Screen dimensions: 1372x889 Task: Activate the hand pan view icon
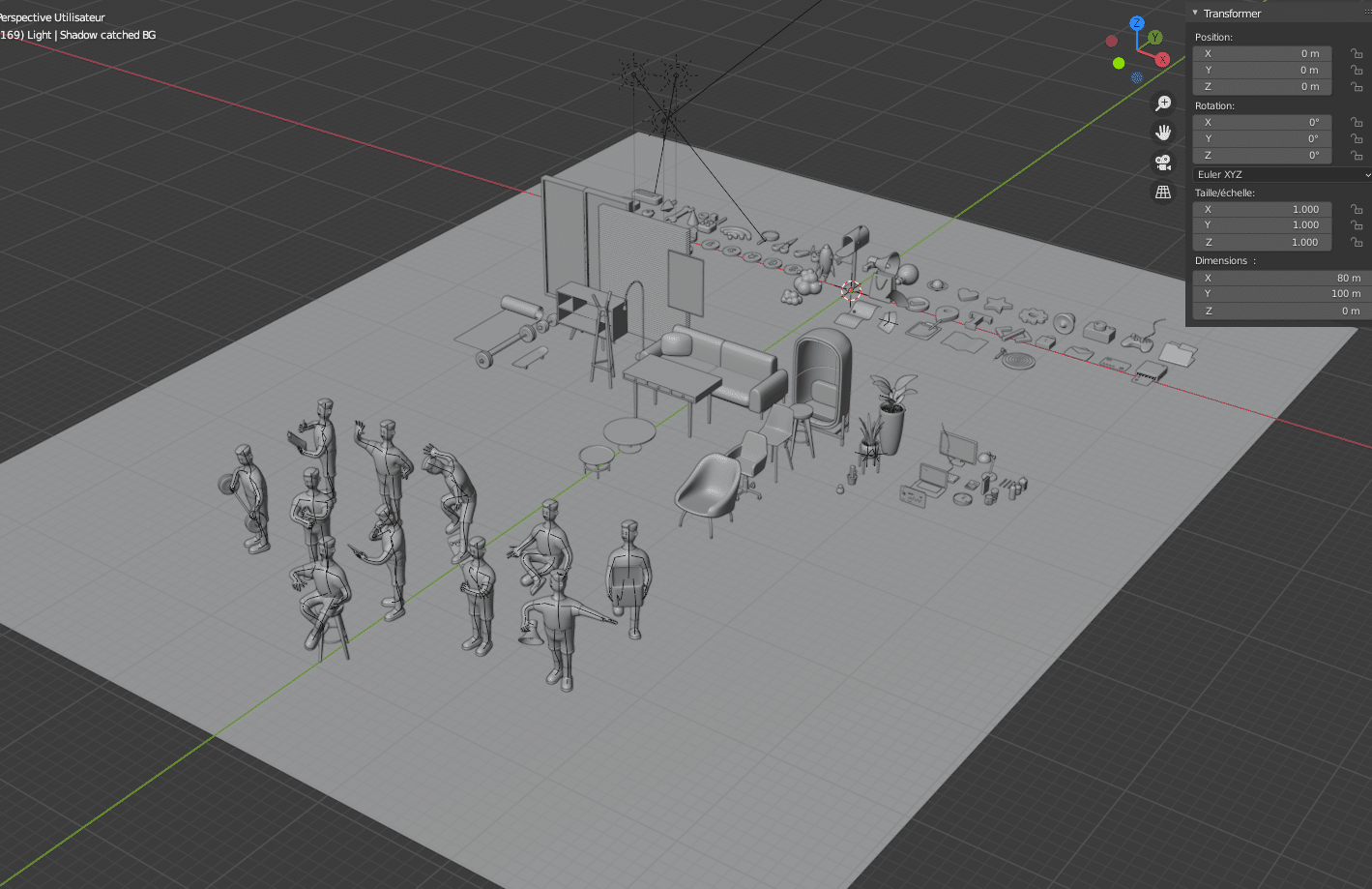click(x=1163, y=133)
